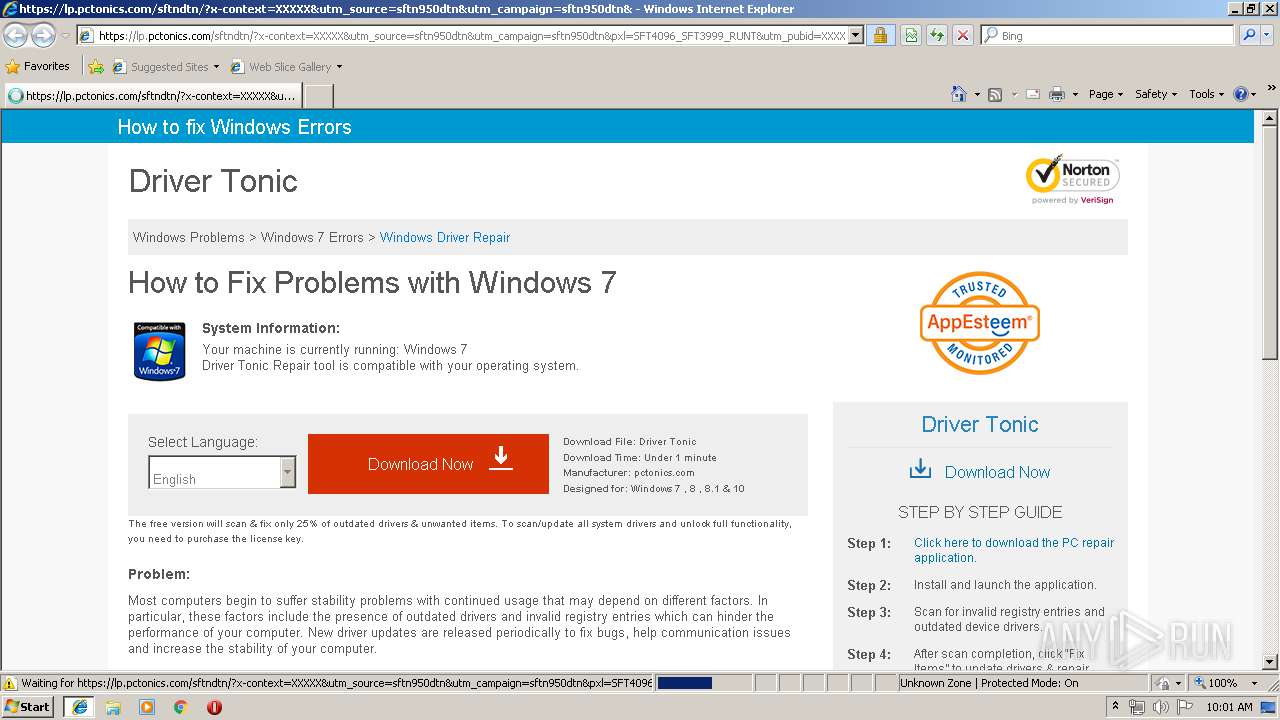Click the browser Forward arrow button
1280x720 pixels.
point(43,35)
